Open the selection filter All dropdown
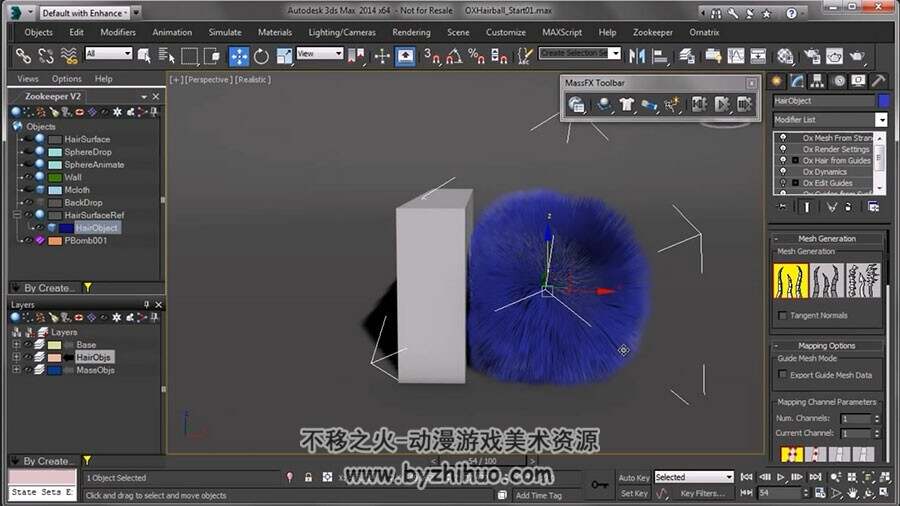 (x=108, y=53)
